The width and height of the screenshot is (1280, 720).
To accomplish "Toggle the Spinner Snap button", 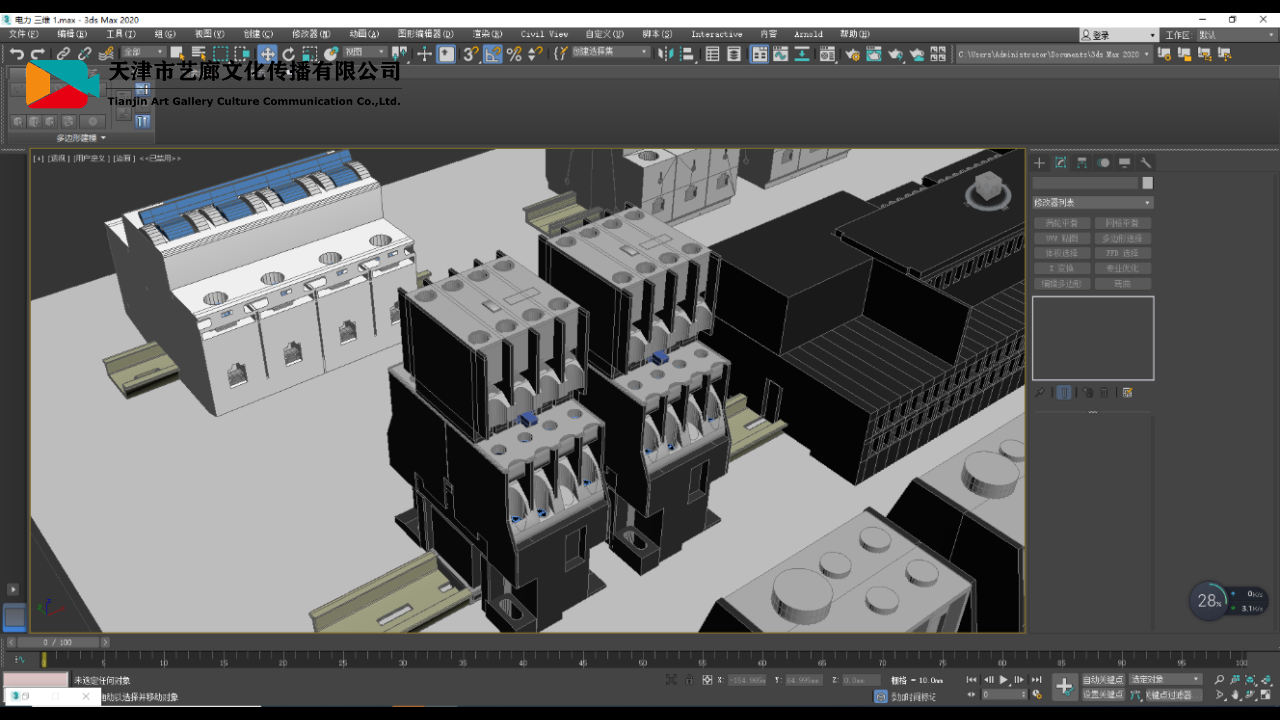I will tap(536, 54).
